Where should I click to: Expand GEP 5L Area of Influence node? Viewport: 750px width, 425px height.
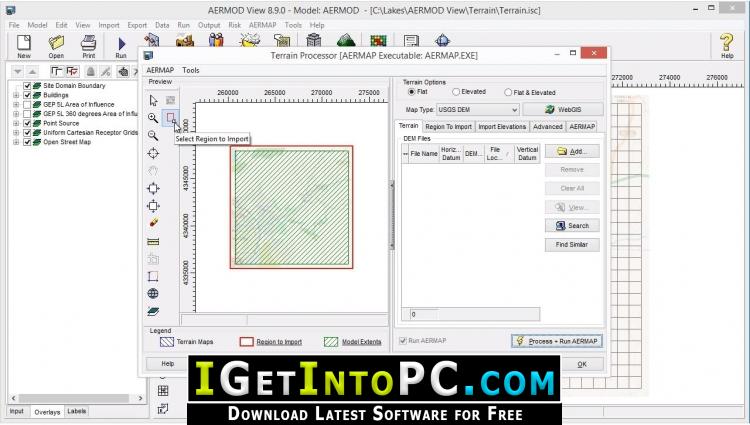click(16, 104)
